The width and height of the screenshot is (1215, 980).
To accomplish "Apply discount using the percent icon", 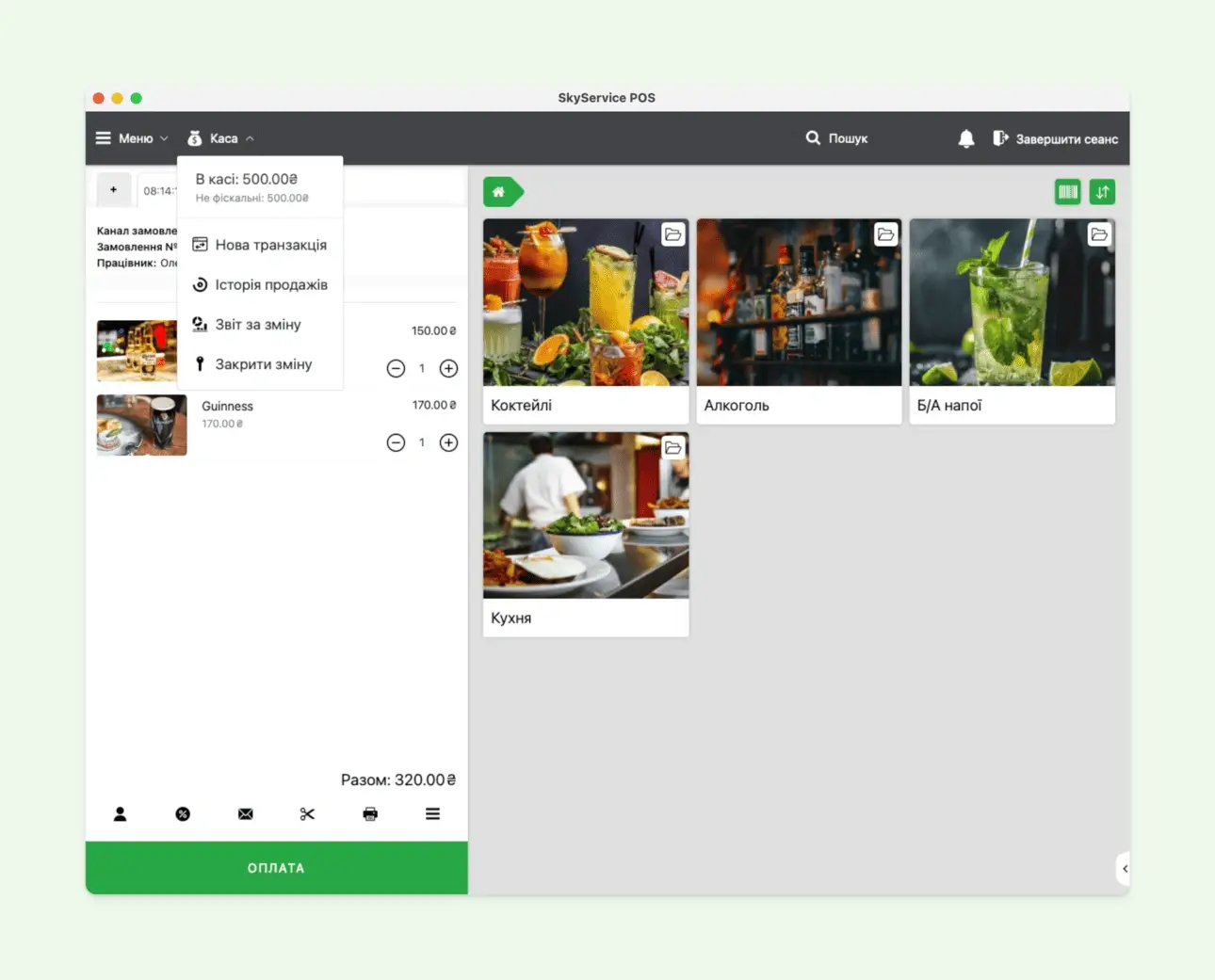I will [x=183, y=814].
